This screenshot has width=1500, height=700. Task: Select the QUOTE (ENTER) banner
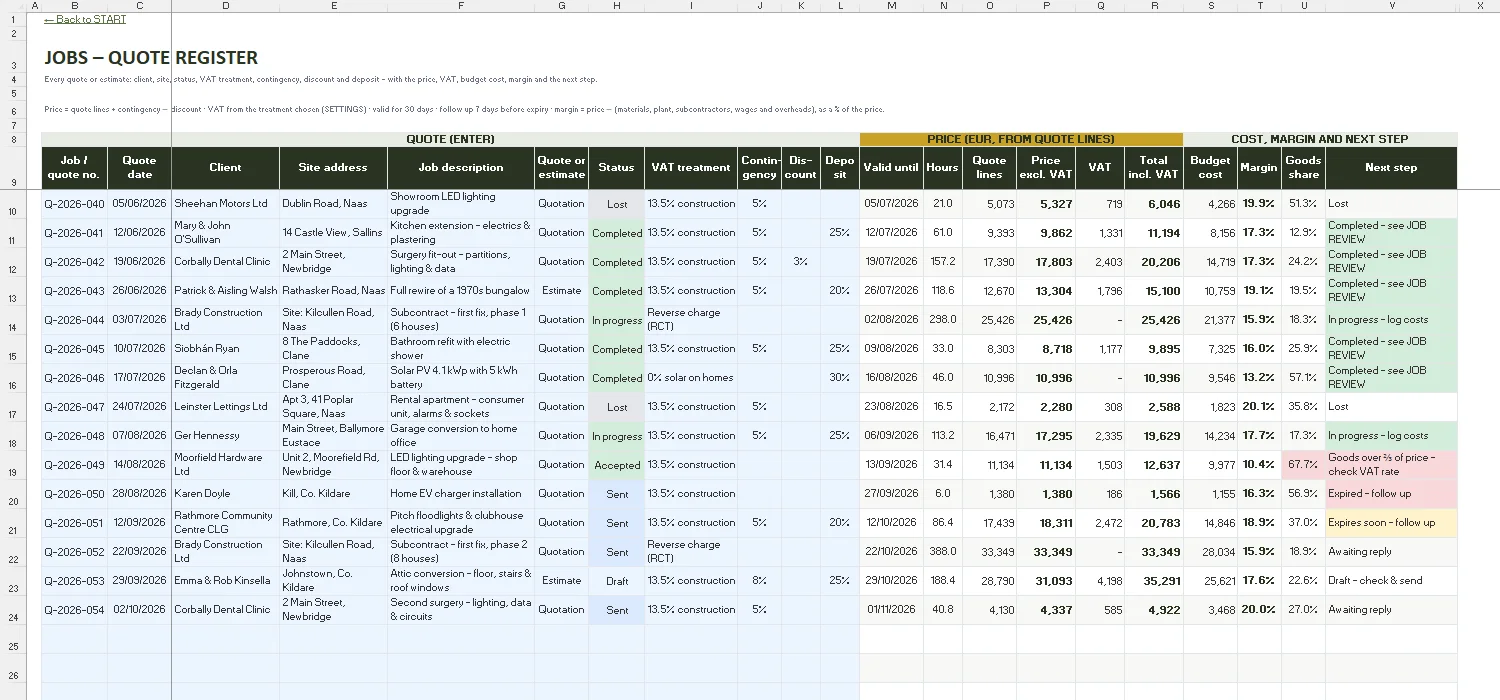tap(451, 139)
